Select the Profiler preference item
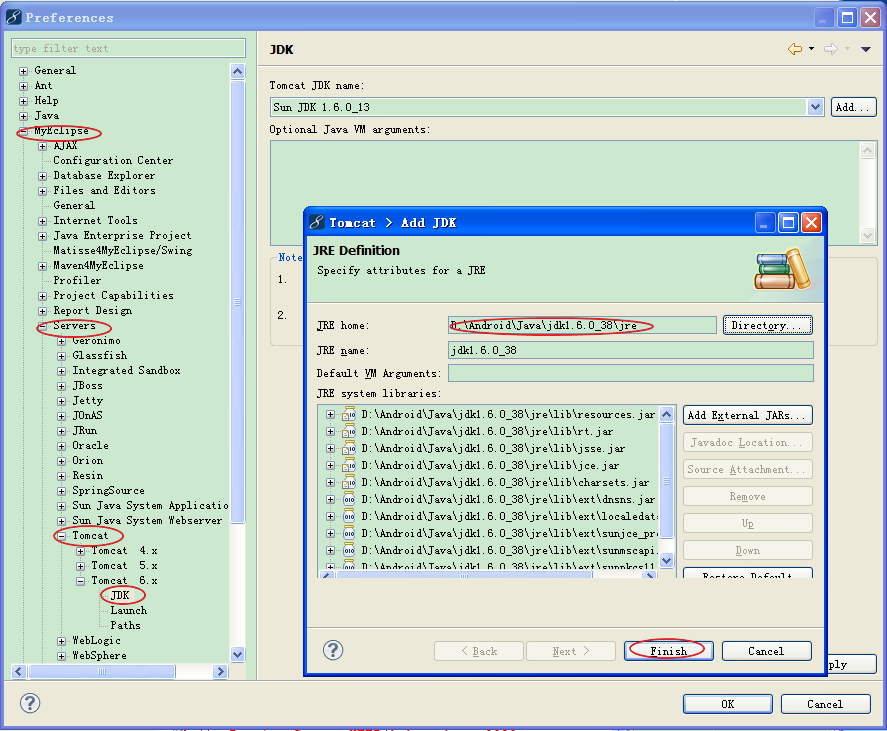Viewport: 887px width, 731px height. (x=77, y=280)
